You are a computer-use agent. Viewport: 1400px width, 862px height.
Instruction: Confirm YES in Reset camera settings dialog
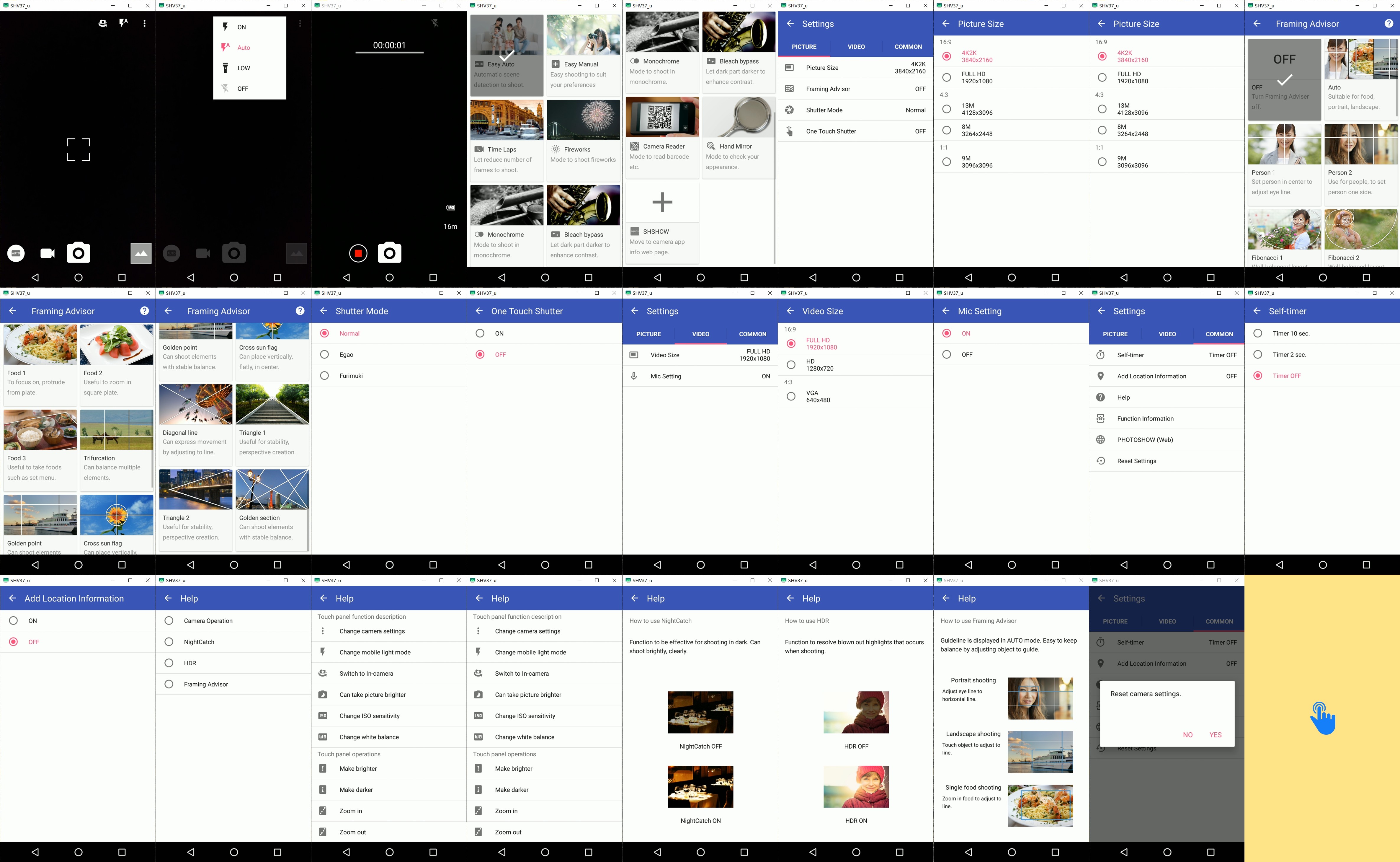tap(1216, 735)
